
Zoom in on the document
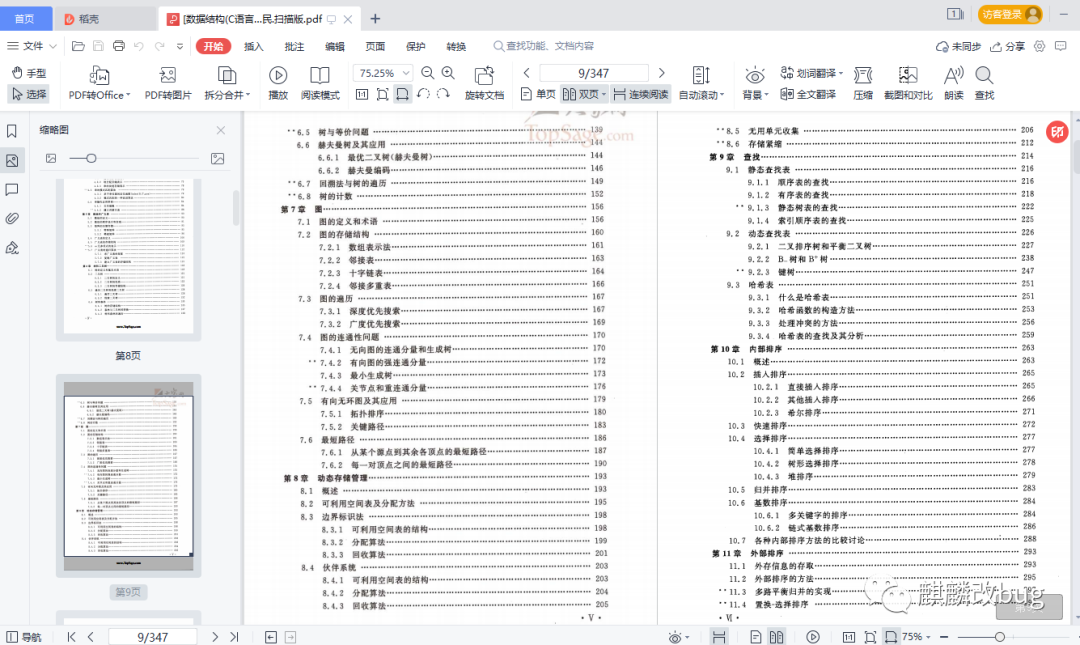tap(448, 73)
